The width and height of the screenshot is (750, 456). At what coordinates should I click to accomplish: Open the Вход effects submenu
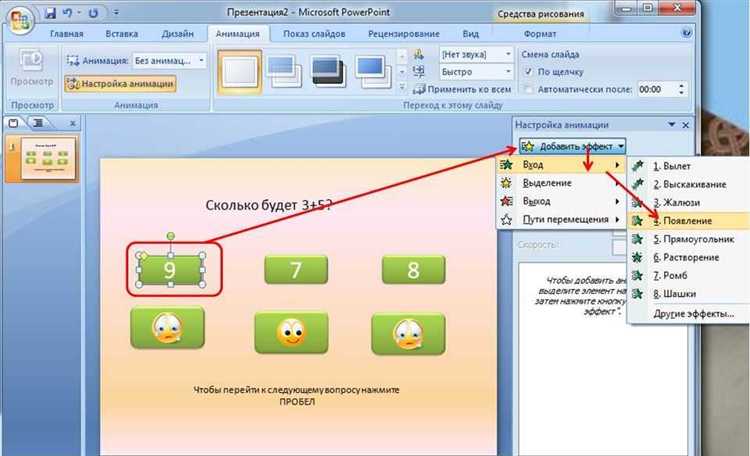pyautogui.click(x=561, y=165)
